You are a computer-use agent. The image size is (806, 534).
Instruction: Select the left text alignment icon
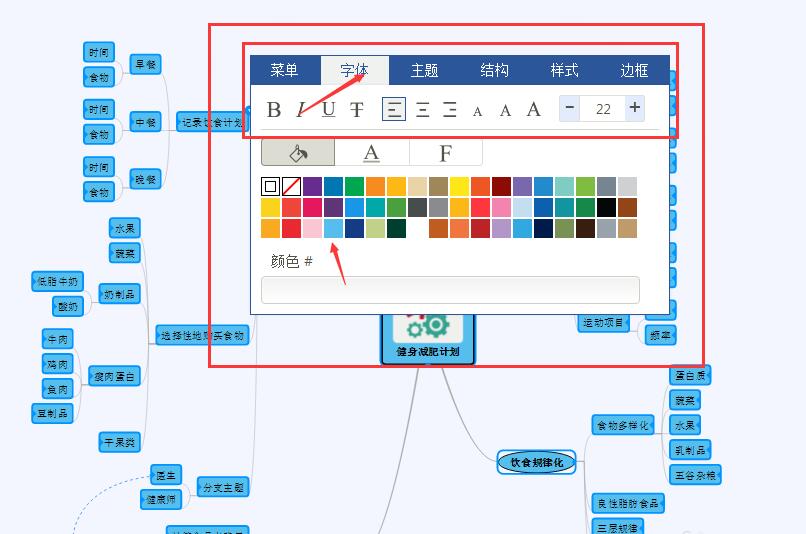(x=394, y=109)
